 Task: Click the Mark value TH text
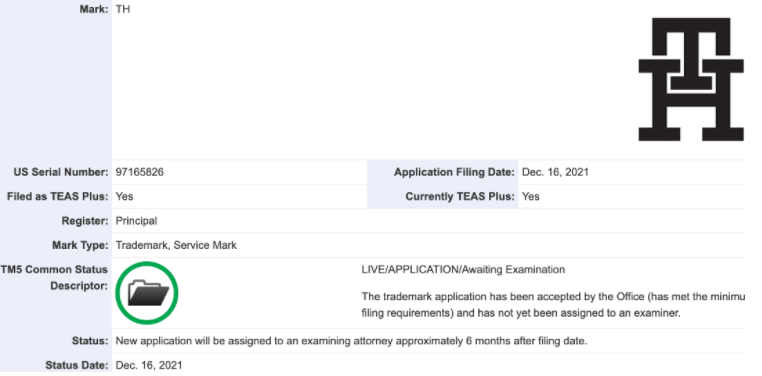coord(123,9)
